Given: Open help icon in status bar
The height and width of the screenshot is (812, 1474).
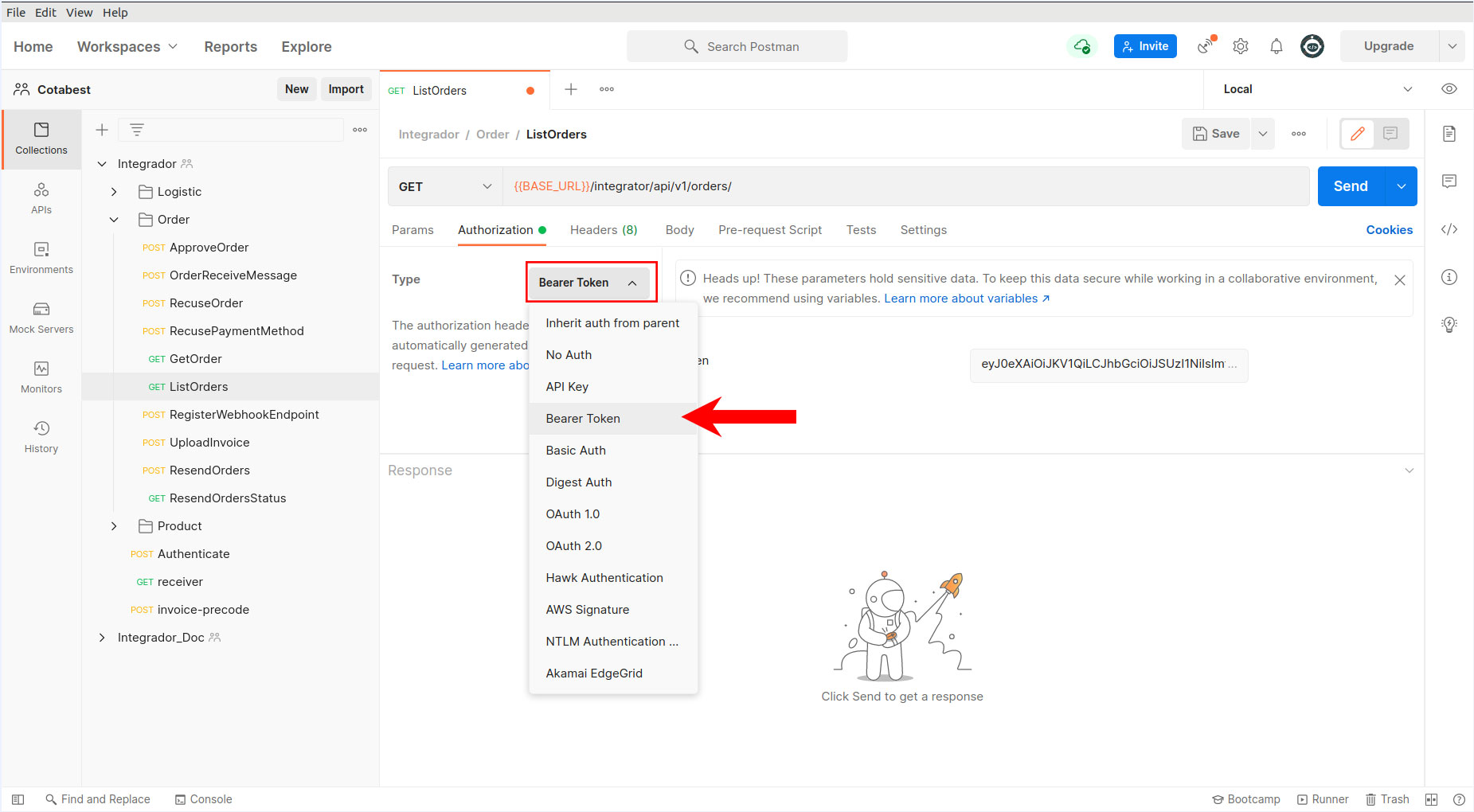Looking at the screenshot, I should coord(1459,799).
